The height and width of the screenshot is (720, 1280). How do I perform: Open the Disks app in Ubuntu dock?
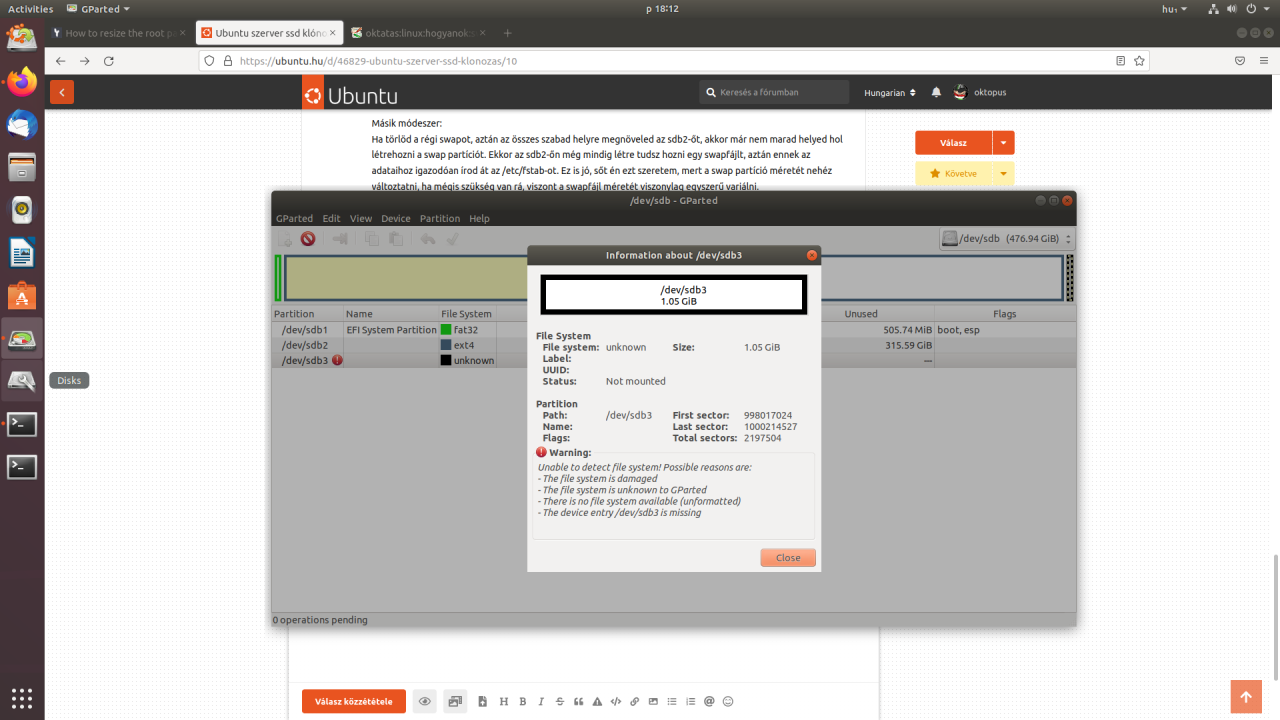click(22, 380)
